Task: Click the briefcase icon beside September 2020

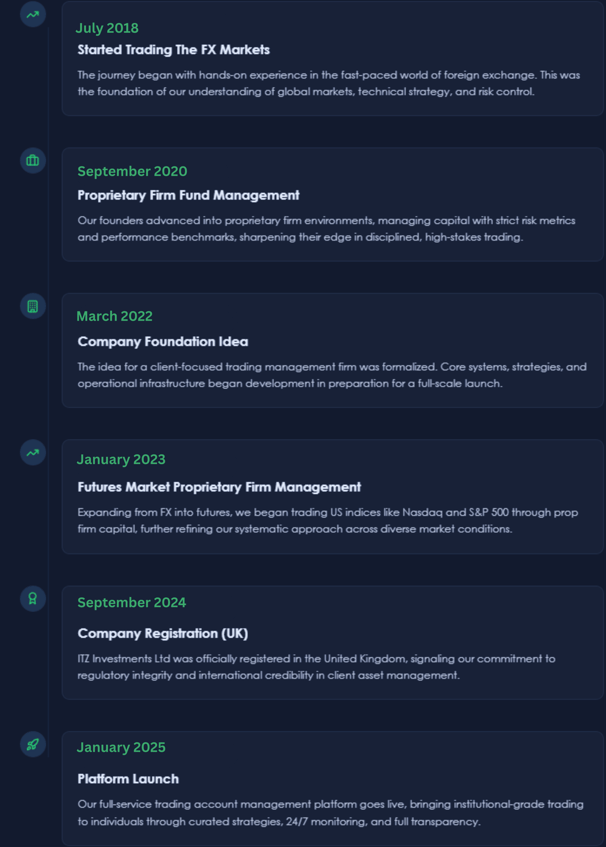Action: [33, 160]
